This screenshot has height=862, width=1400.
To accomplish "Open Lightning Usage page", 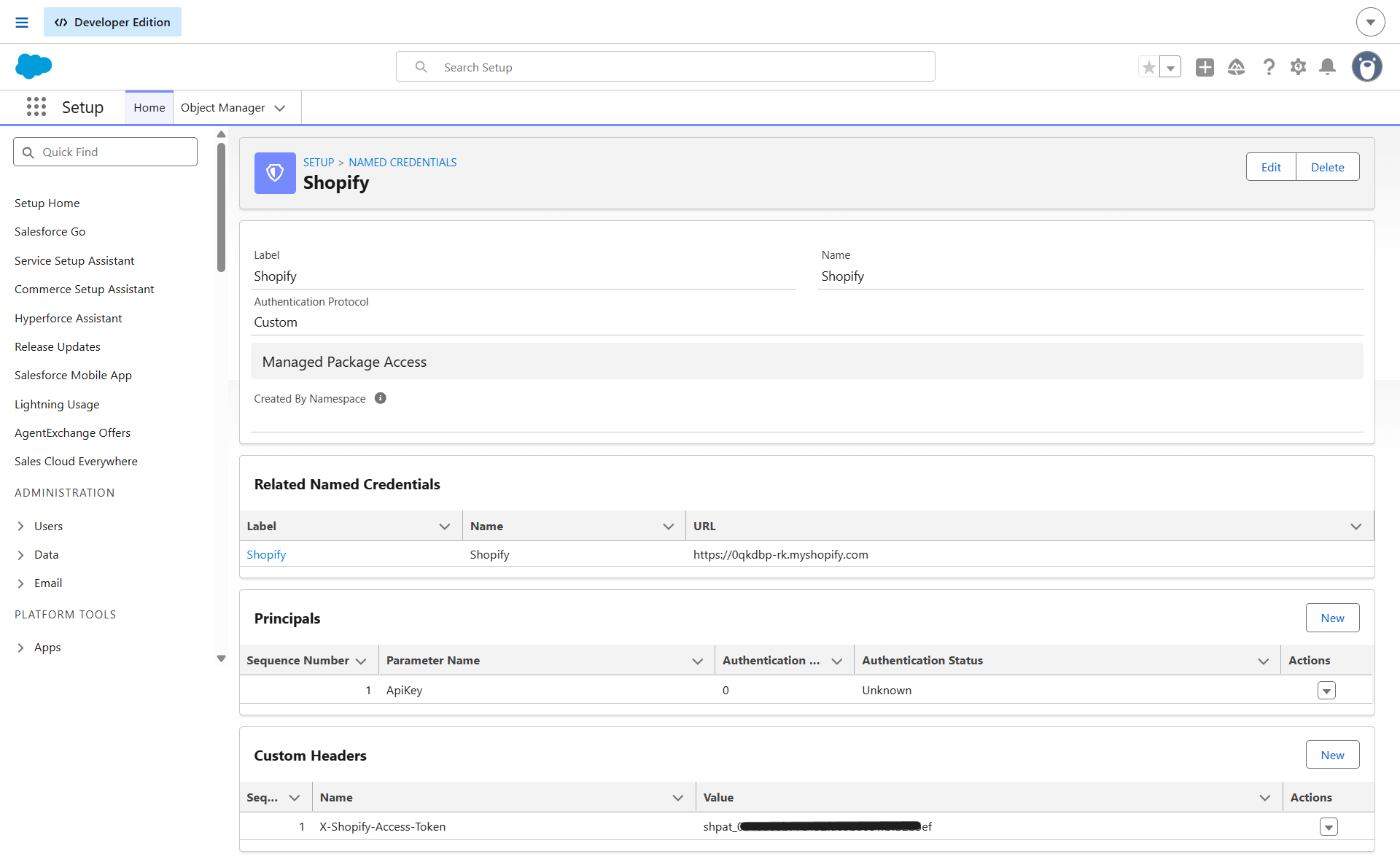I will pos(57,404).
